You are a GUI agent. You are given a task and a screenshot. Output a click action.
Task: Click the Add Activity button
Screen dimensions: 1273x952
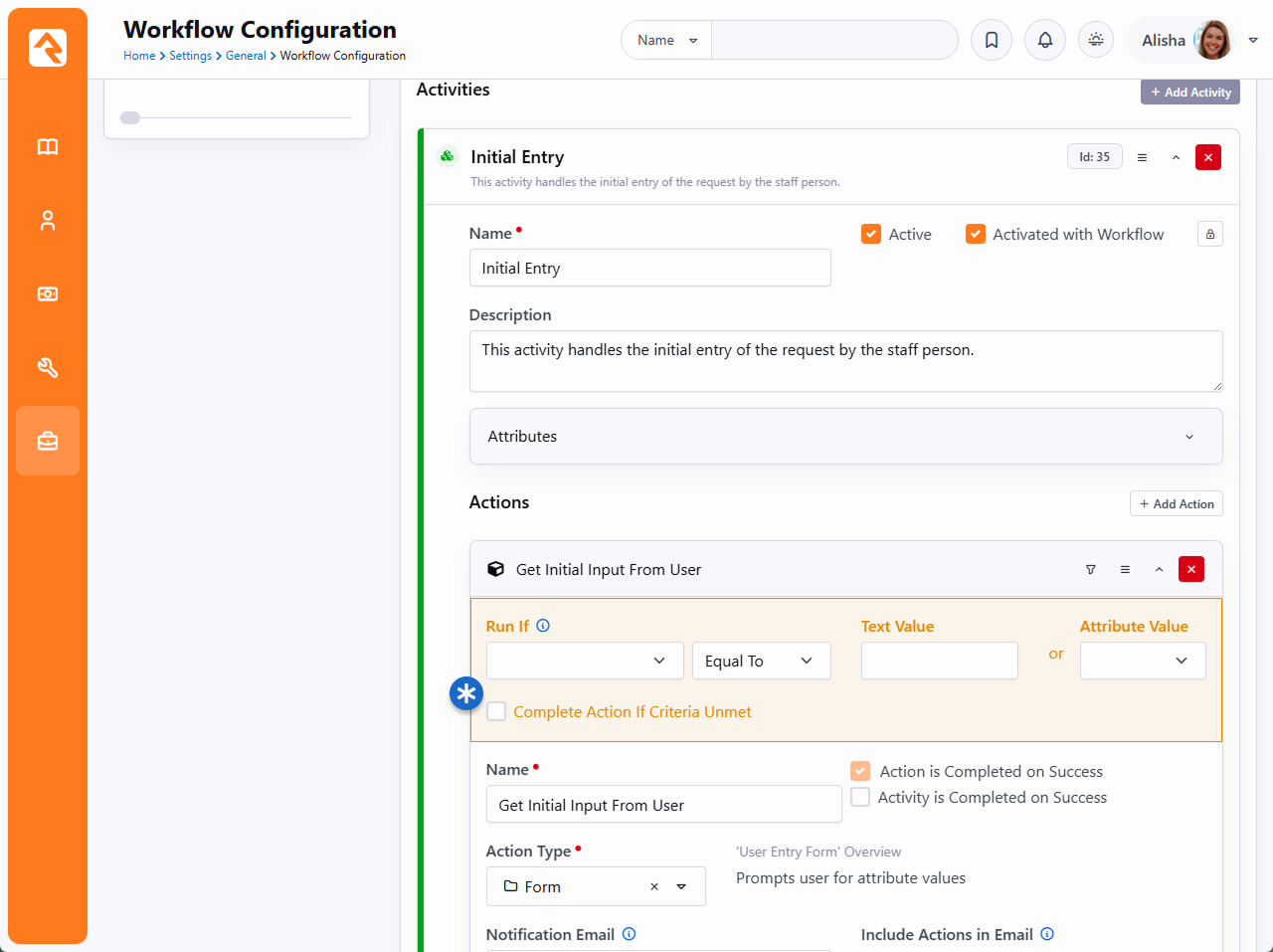(x=1190, y=93)
